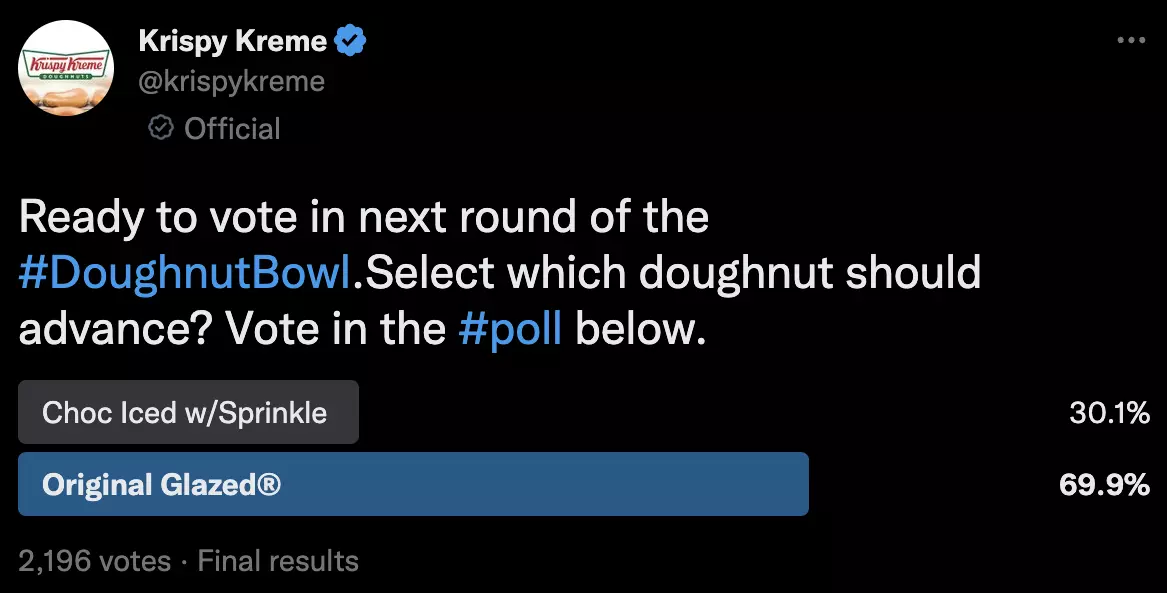Click the Krispy Kreme profile avatar

[66, 67]
